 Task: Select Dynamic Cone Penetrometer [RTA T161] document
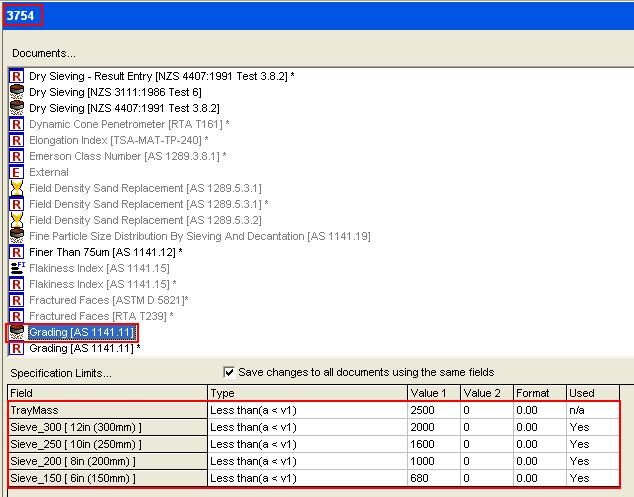tap(126, 124)
